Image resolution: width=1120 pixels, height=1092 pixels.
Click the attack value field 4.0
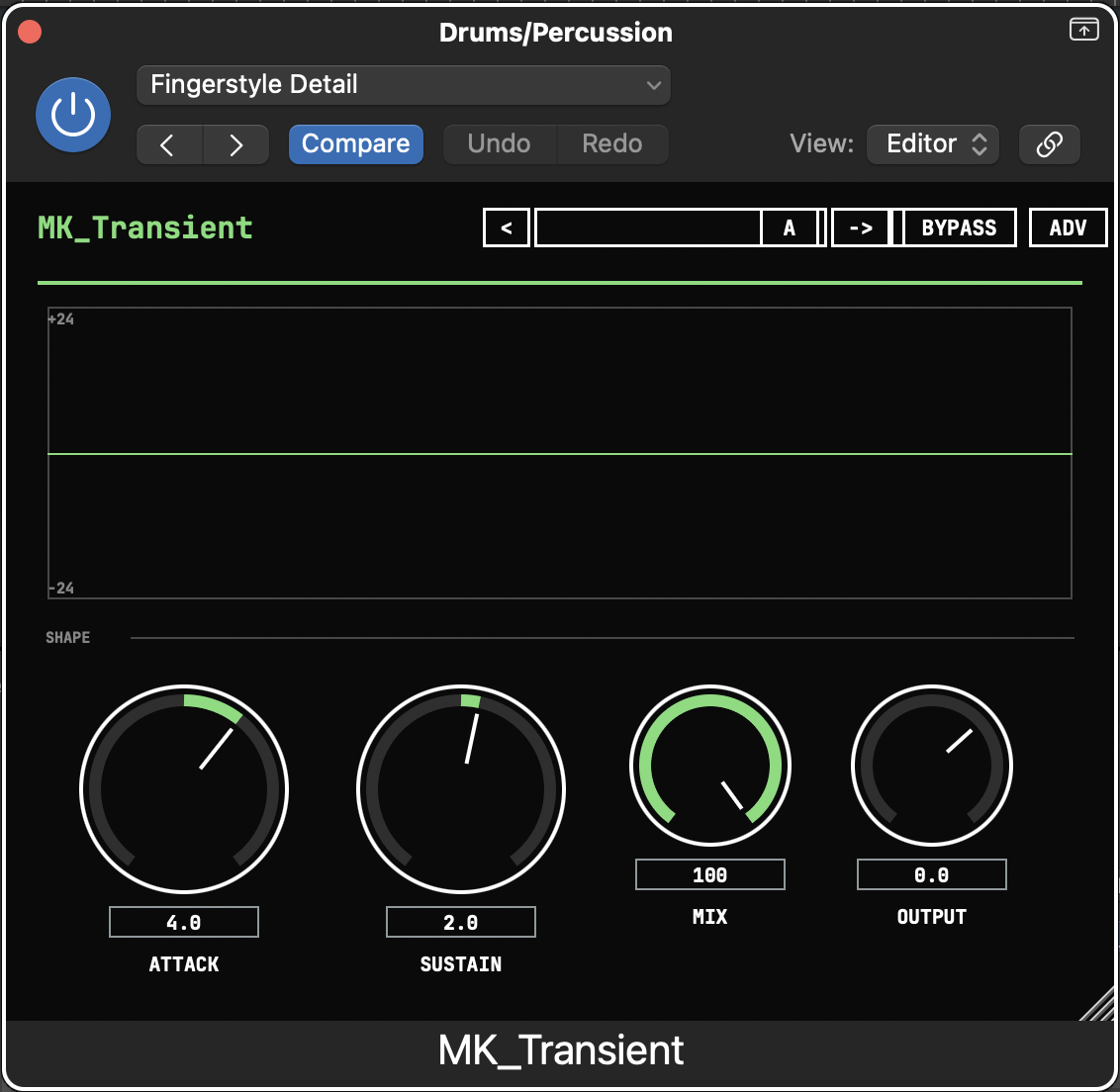[x=184, y=922]
